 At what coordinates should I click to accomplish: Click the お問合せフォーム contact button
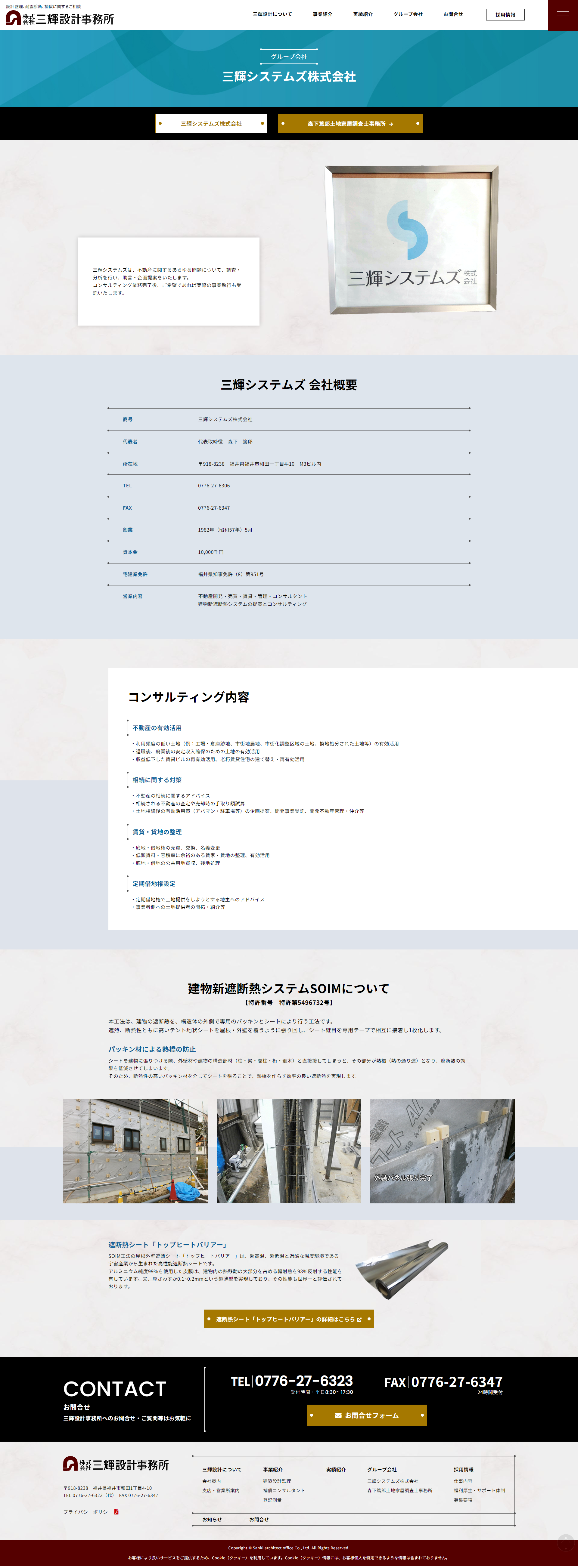366,1415
